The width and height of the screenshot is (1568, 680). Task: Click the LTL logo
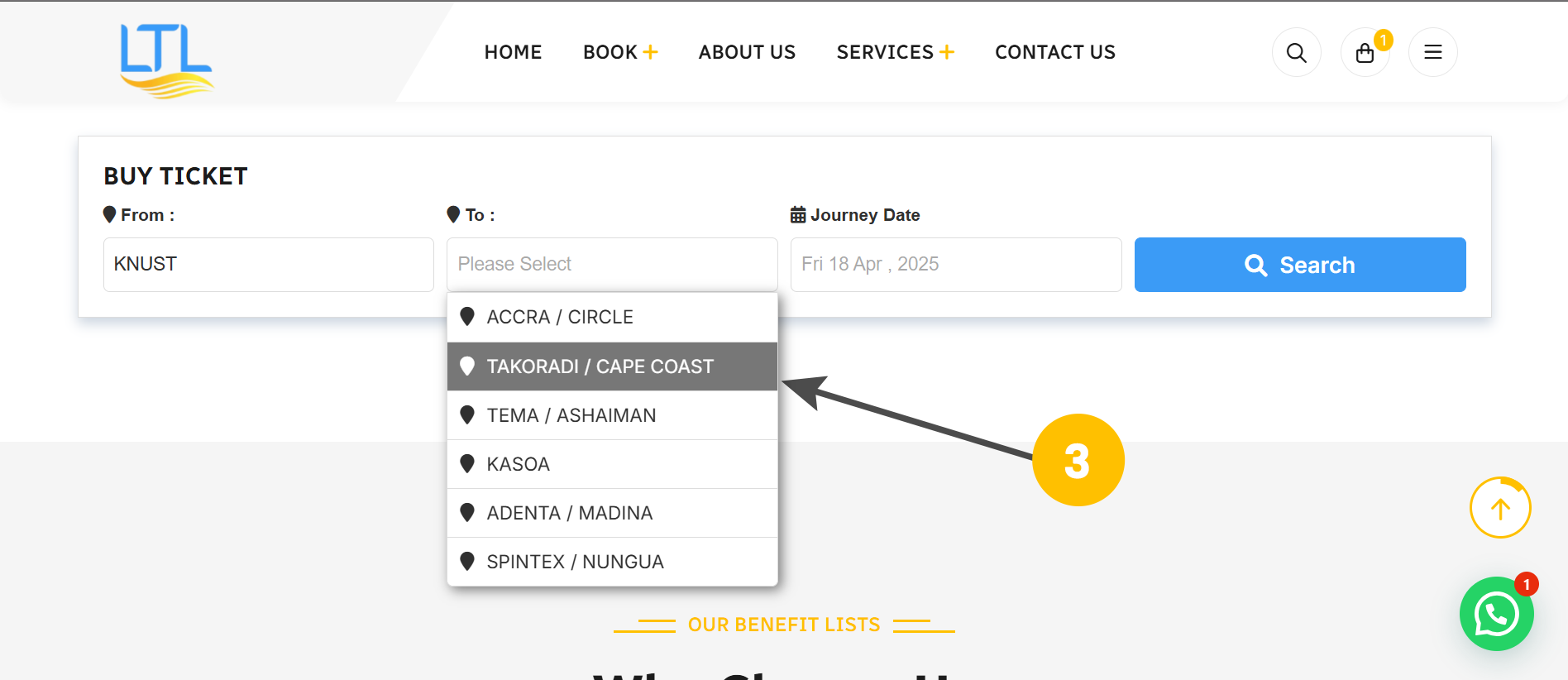pos(166,60)
